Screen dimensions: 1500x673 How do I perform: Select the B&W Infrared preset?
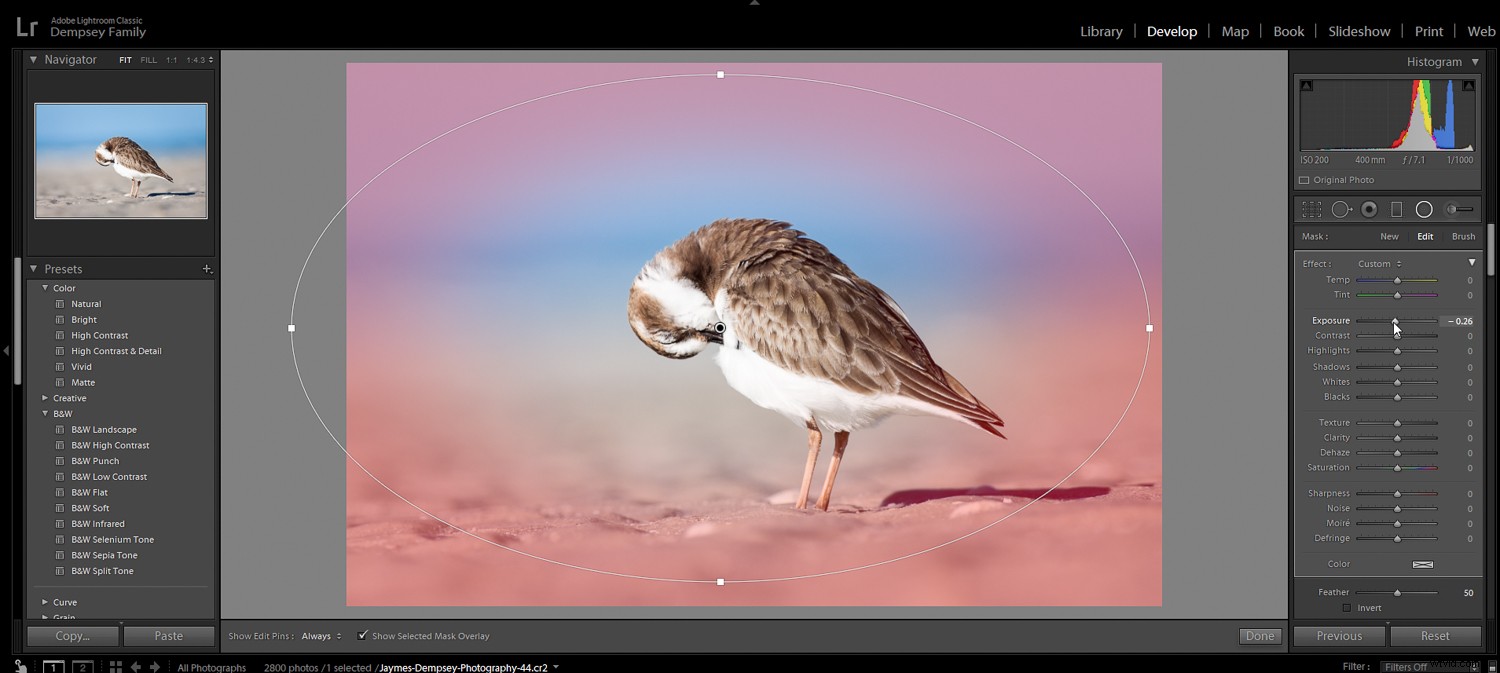97,523
